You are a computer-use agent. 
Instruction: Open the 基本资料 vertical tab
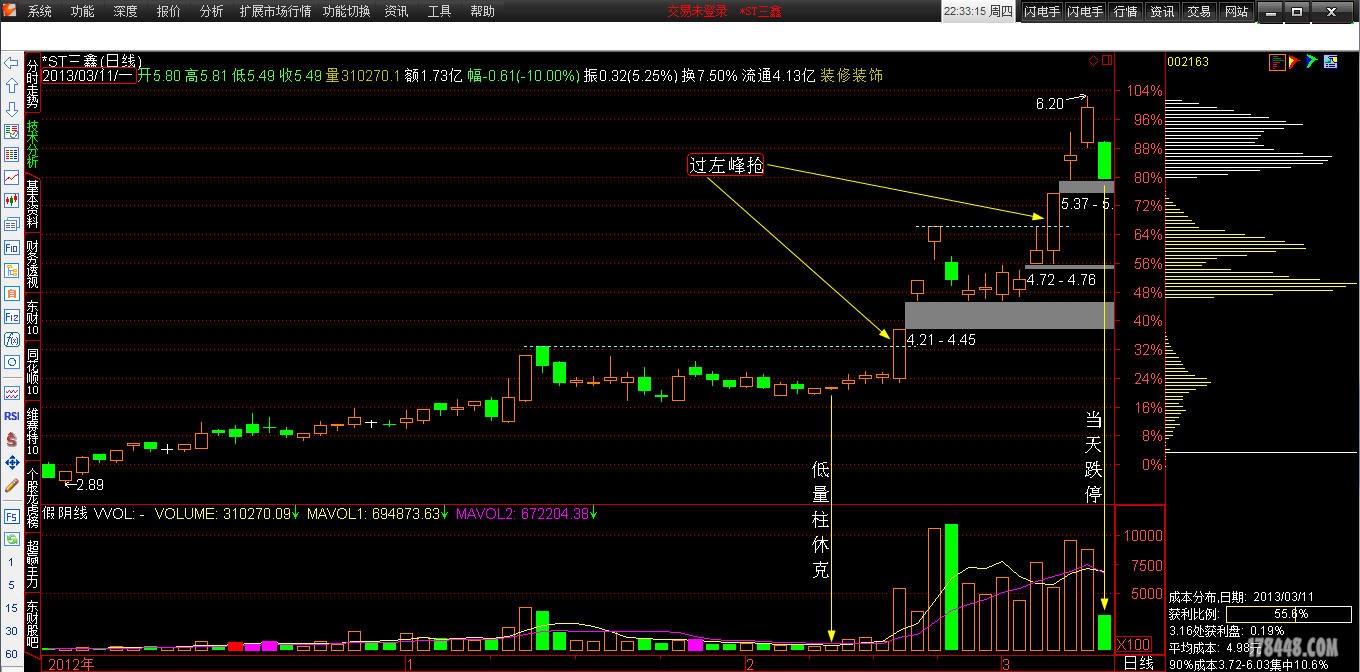[x=32, y=205]
